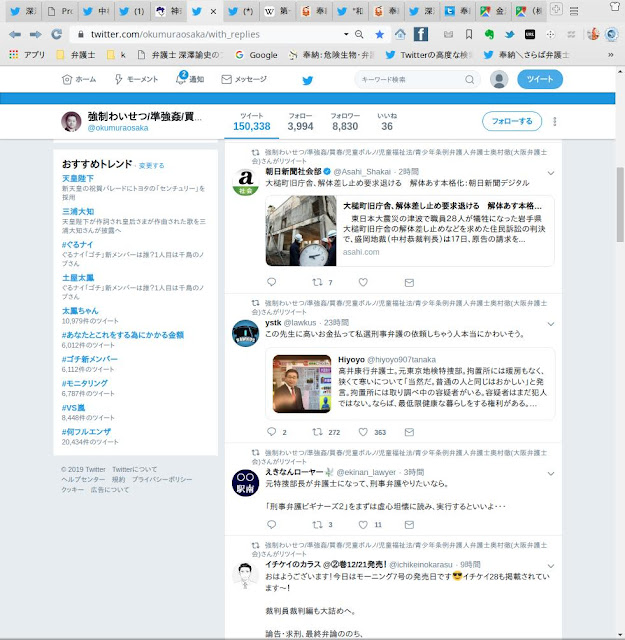Image resolution: width=625 pixels, height=640 pixels.
Task: Open trend 天皇陛下
Action: point(78,178)
